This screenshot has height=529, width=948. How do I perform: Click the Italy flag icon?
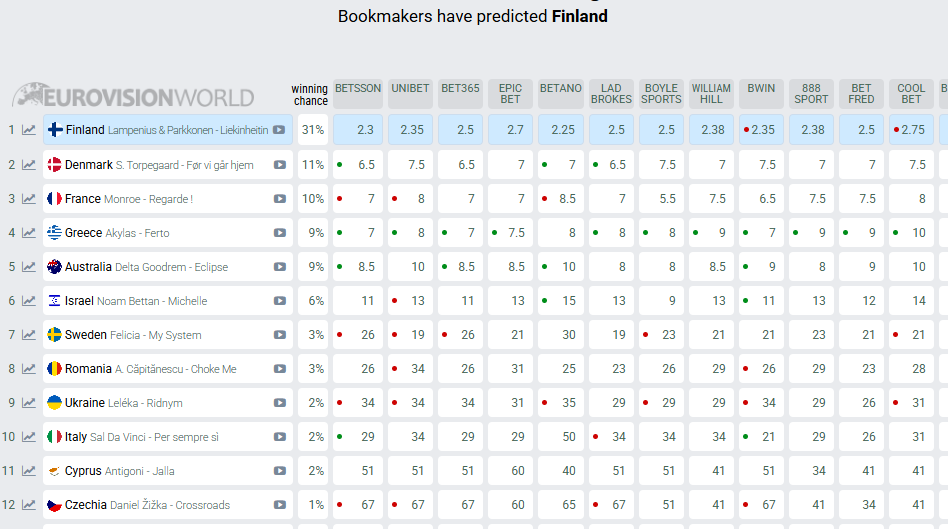coord(54,437)
